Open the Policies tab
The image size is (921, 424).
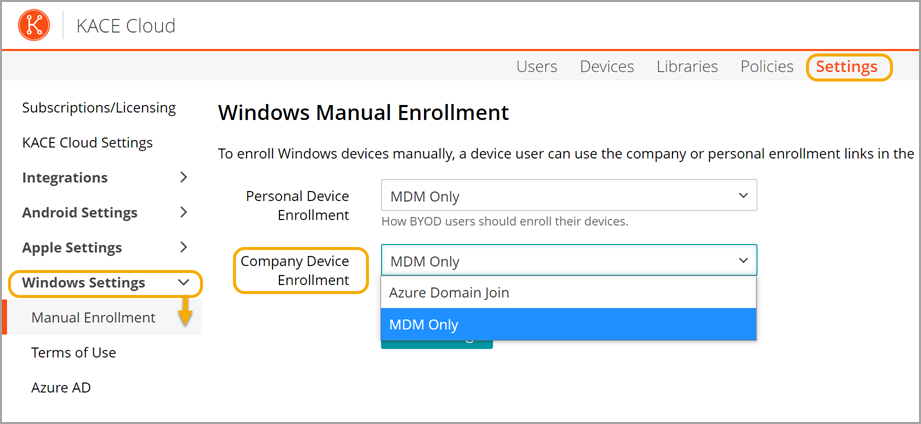[767, 66]
